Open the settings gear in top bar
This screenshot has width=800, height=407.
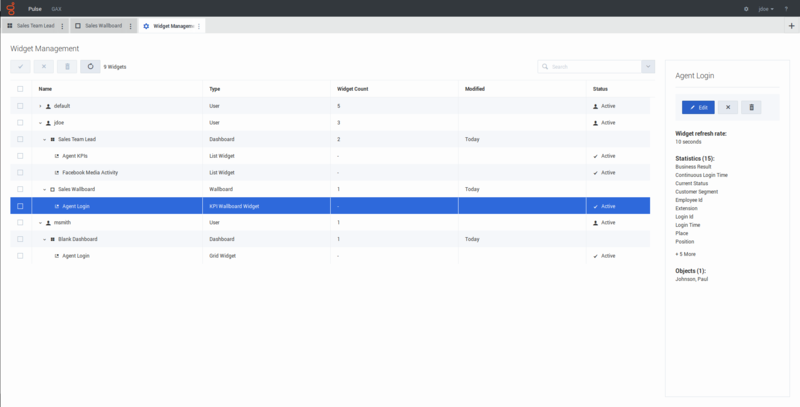[x=745, y=8]
